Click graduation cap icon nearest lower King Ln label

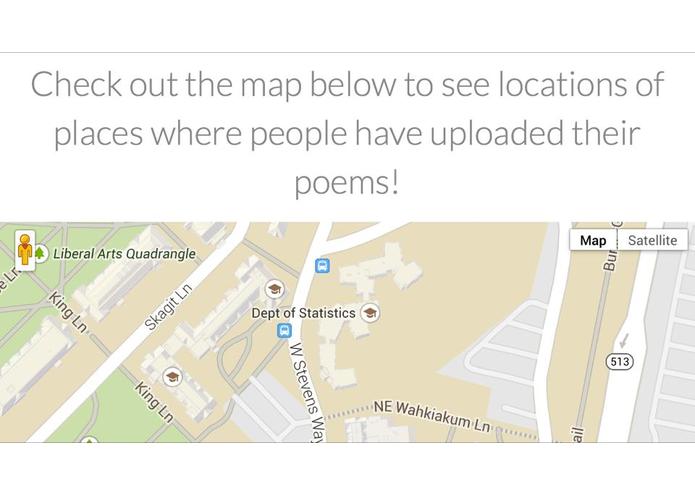172,377
